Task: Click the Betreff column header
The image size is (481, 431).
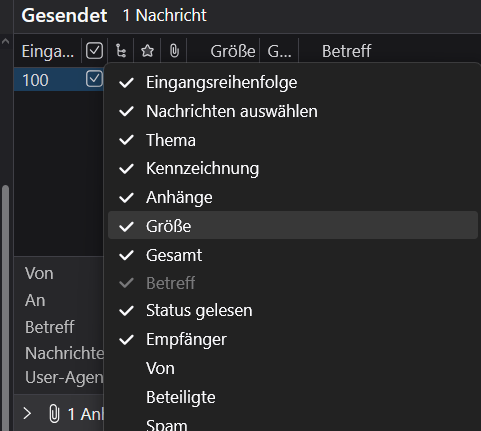Action: pos(346,51)
